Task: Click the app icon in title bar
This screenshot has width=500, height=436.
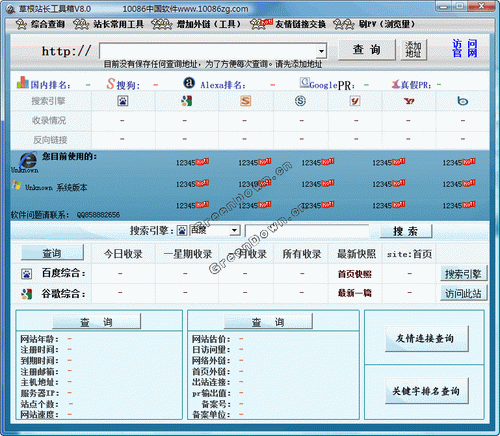Action: point(11,9)
